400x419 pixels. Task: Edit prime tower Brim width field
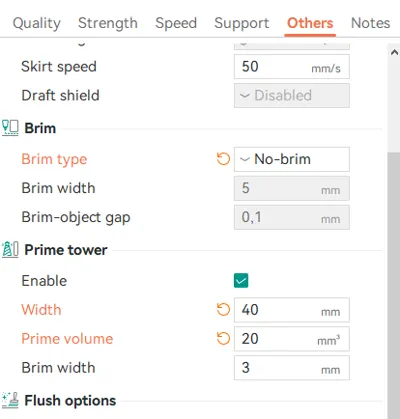click(292, 368)
